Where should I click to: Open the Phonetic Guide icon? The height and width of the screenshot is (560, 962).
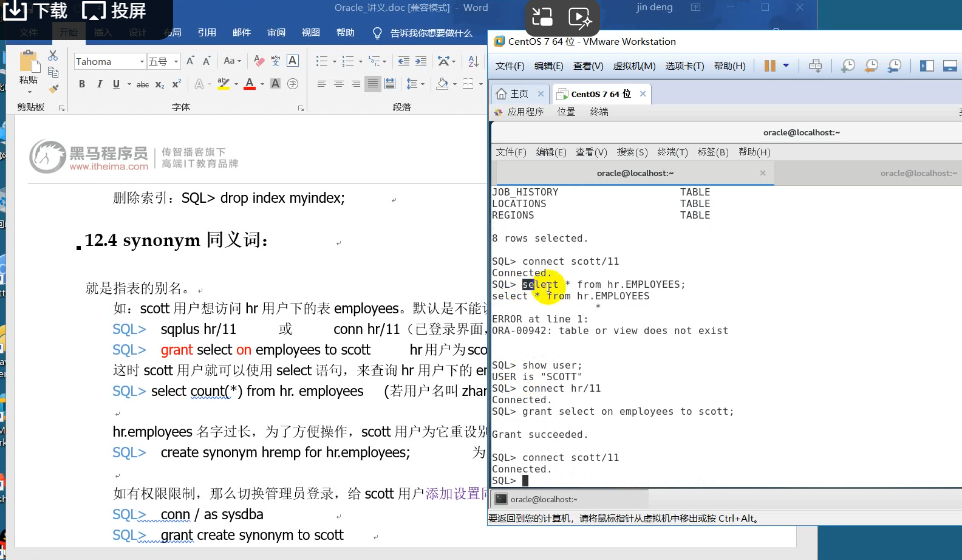pos(275,61)
